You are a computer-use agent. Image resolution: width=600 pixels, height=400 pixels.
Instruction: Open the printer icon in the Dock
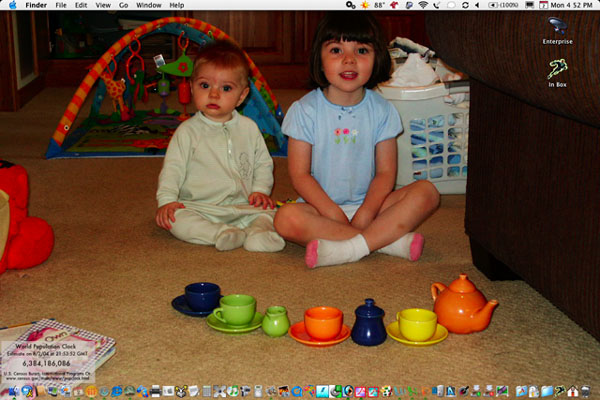(x=155, y=391)
